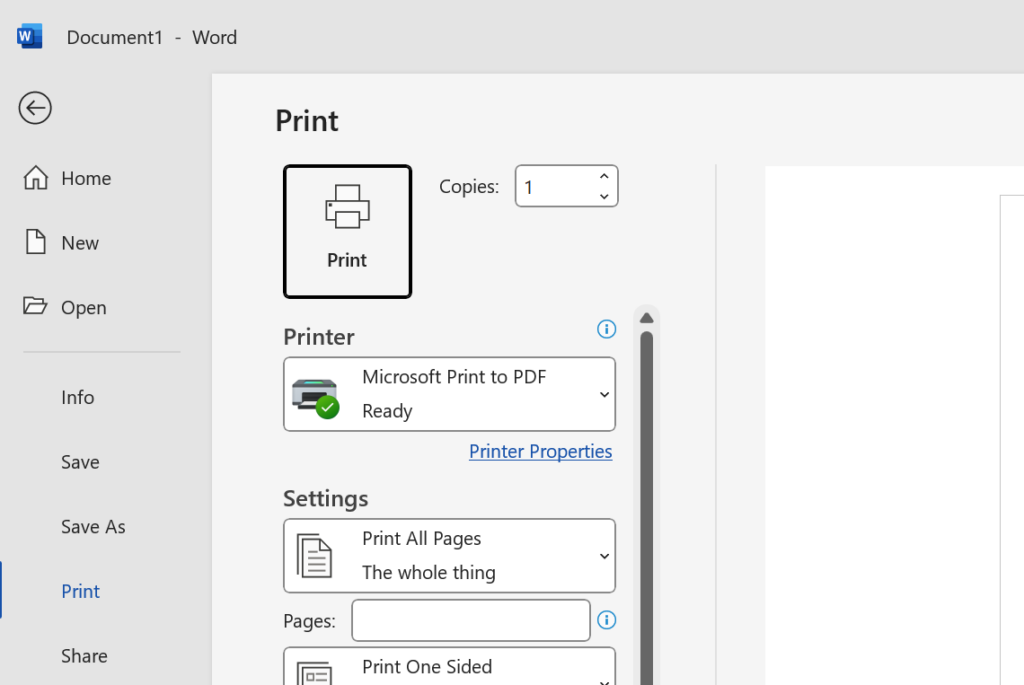Open the Info menu item
The image size is (1024, 685).
point(78,397)
